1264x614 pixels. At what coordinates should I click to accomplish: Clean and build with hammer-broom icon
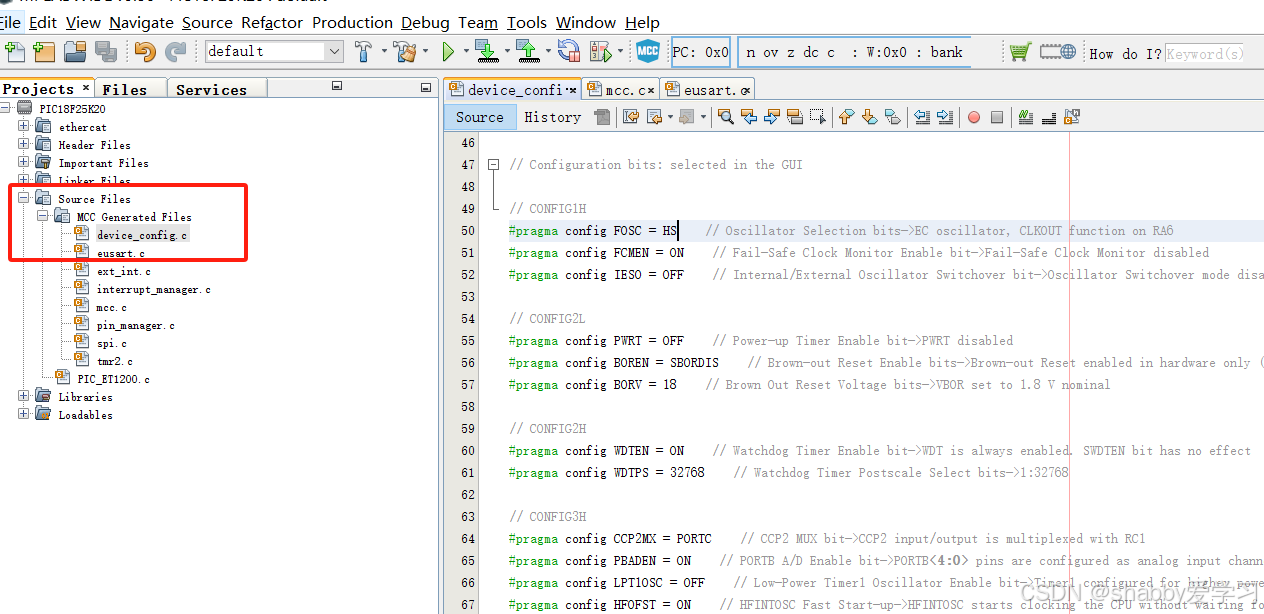tap(404, 51)
